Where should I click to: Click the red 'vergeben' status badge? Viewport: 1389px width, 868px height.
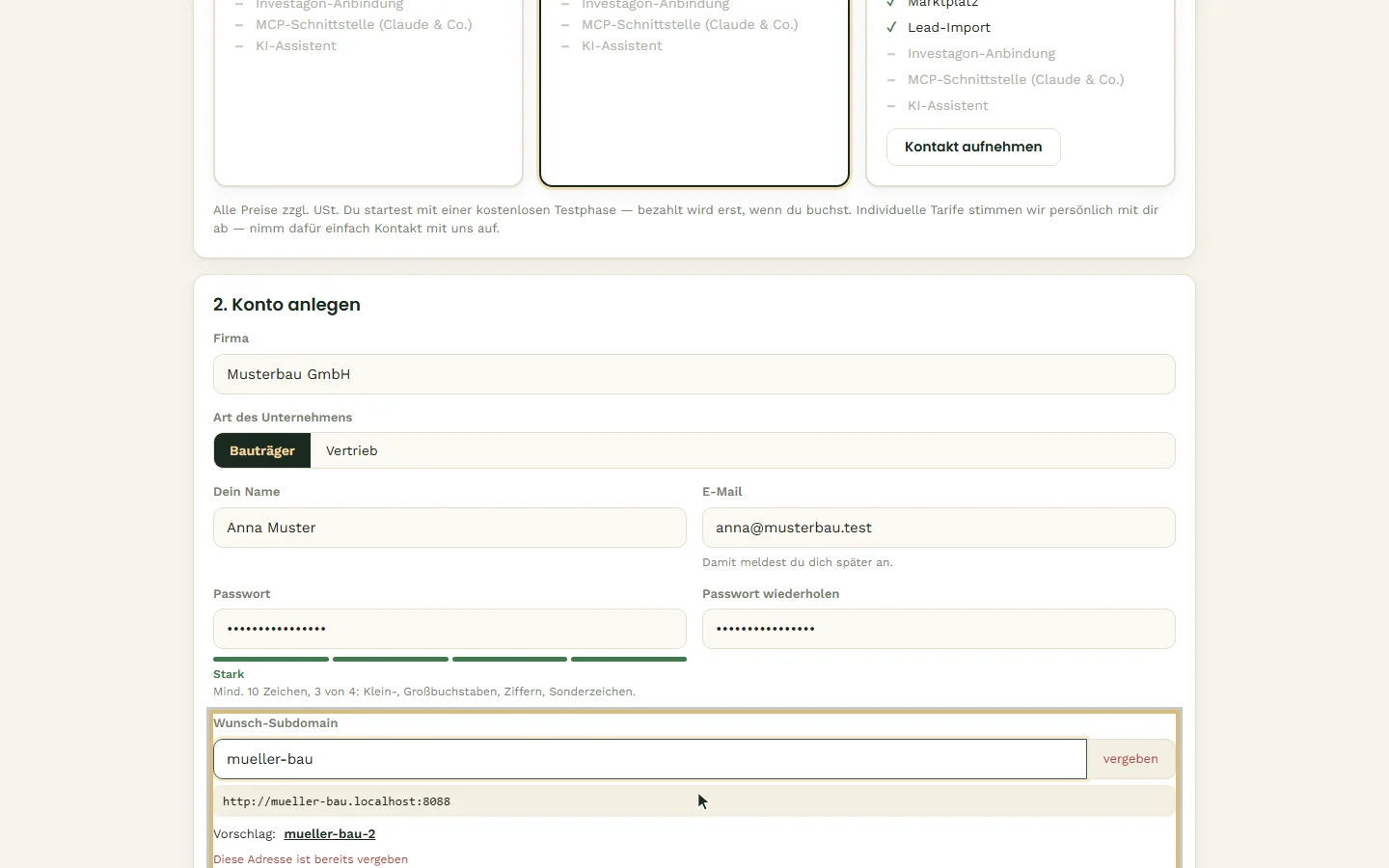click(x=1130, y=759)
